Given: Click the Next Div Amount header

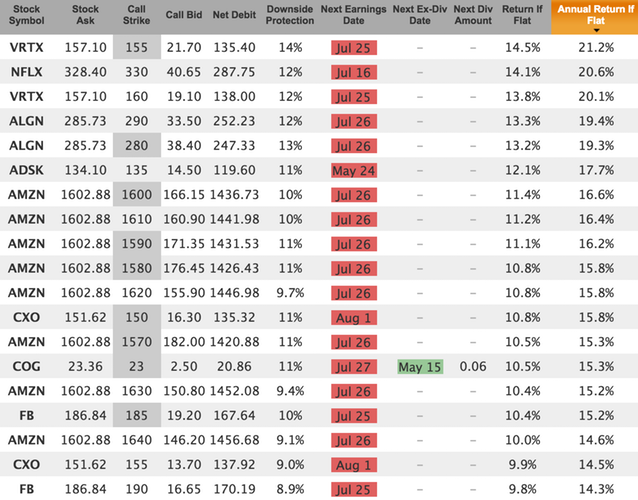Looking at the screenshot, I should point(473,15).
